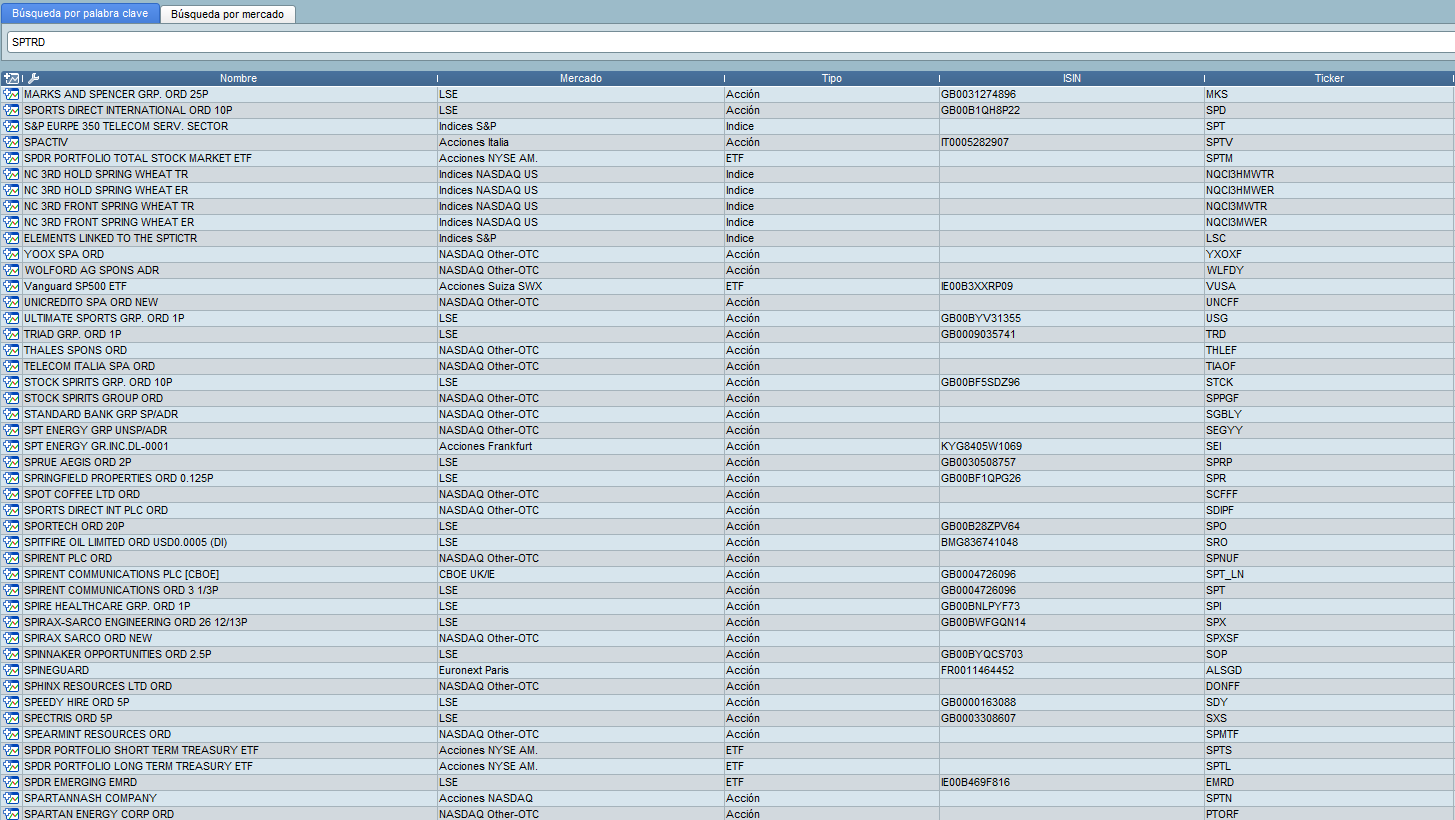
Task: Open chart icon for ELEMENTS LINKED TO THE SPTICTR
Action: pos(11,238)
